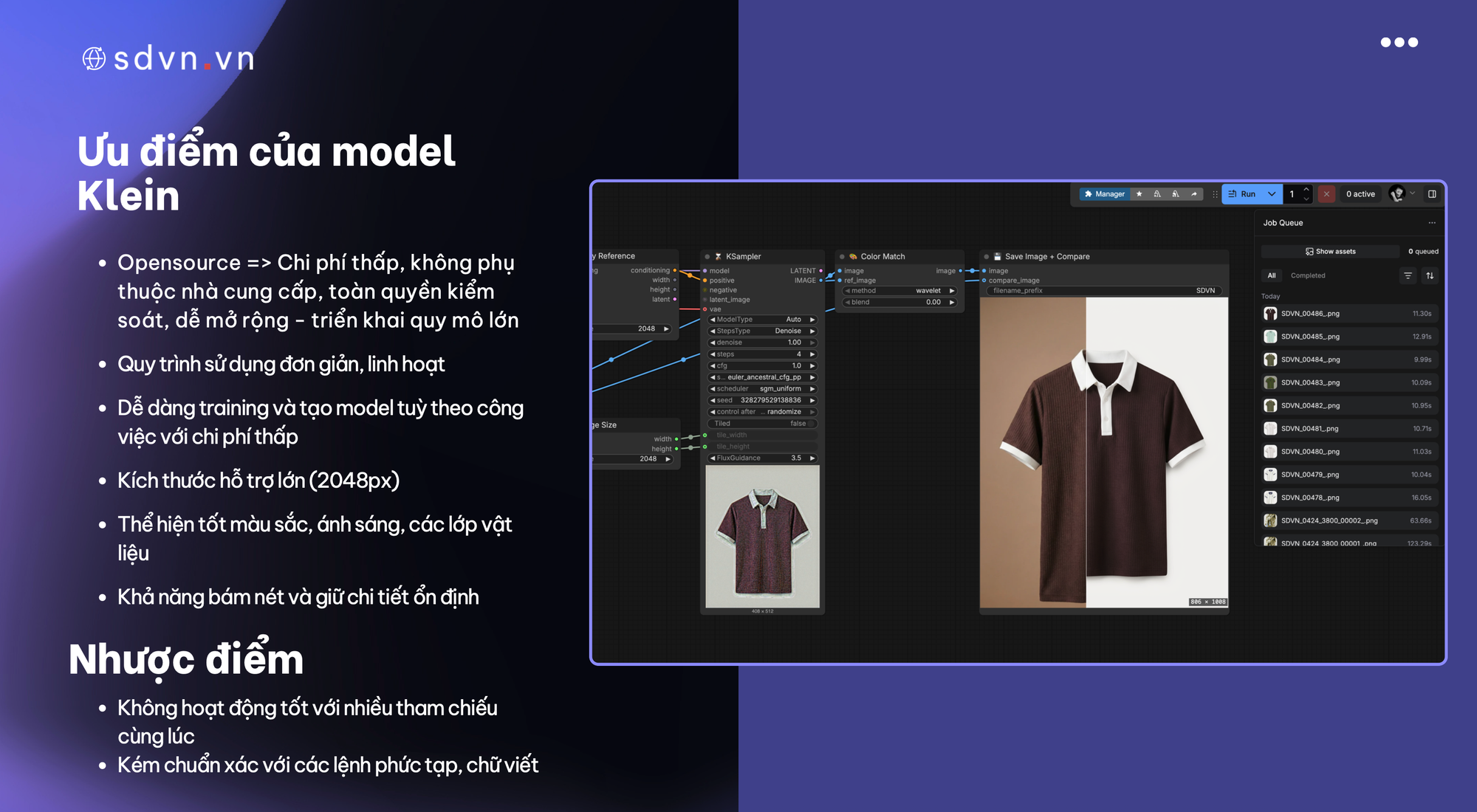Click the sdvn.vn logo
The width and height of the screenshot is (1477, 812).
tap(168, 58)
